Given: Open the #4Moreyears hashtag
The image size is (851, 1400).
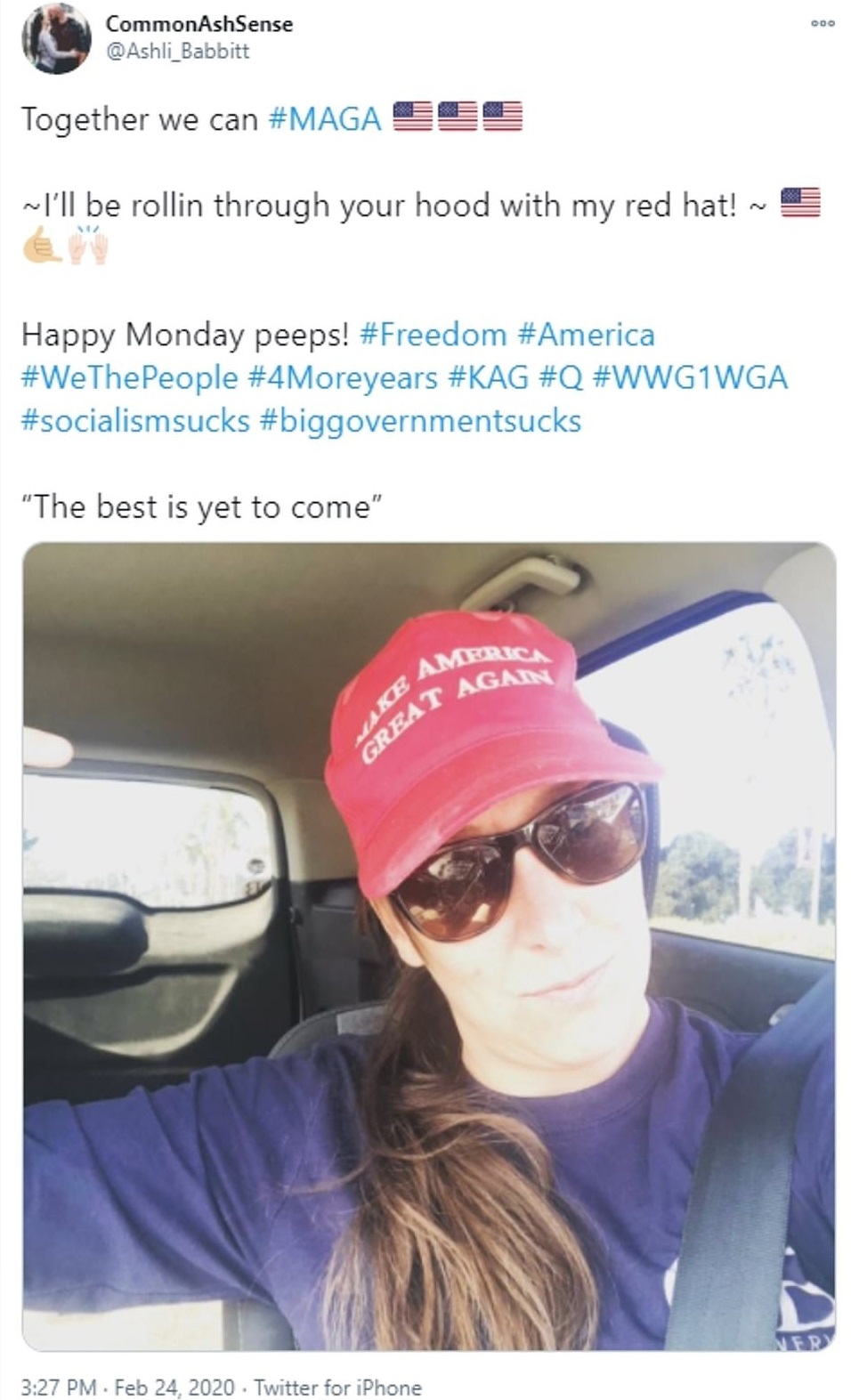Looking at the screenshot, I should coord(343,377).
